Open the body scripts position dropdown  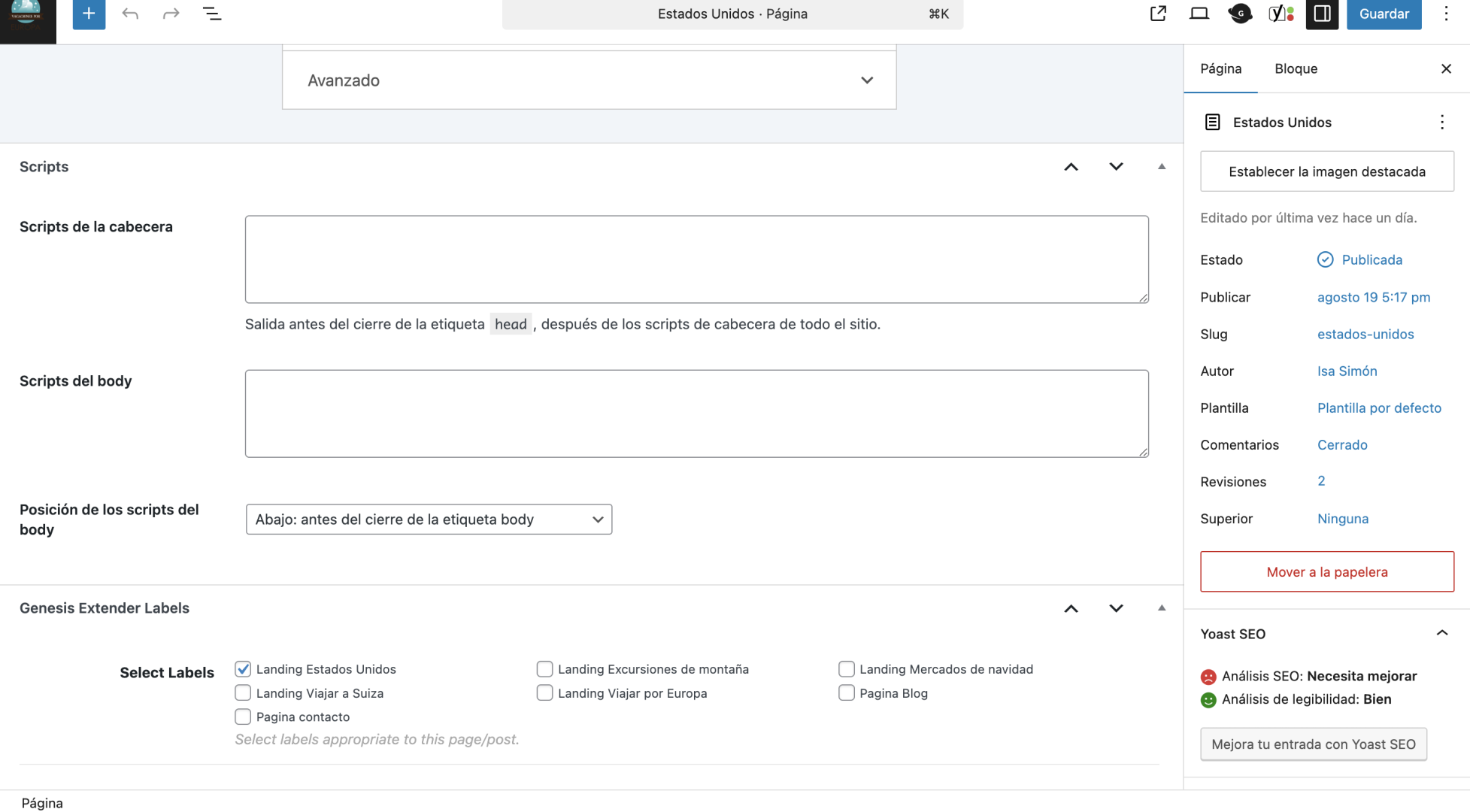[429, 520]
